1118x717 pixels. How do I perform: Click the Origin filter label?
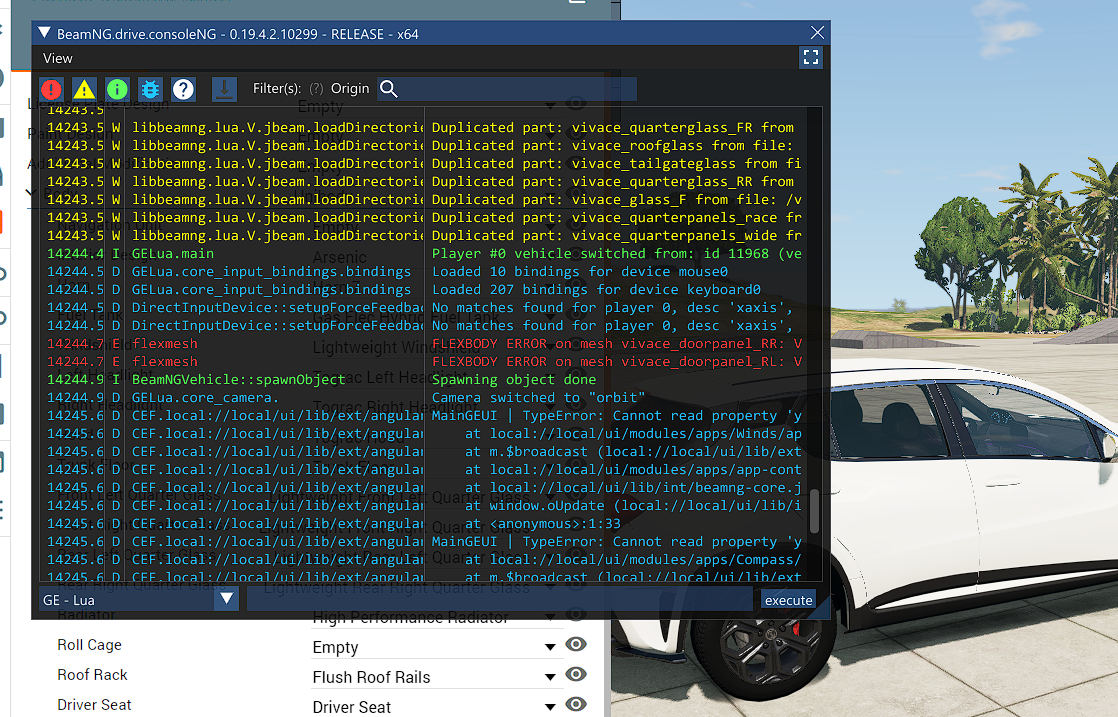[x=350, y=88]
